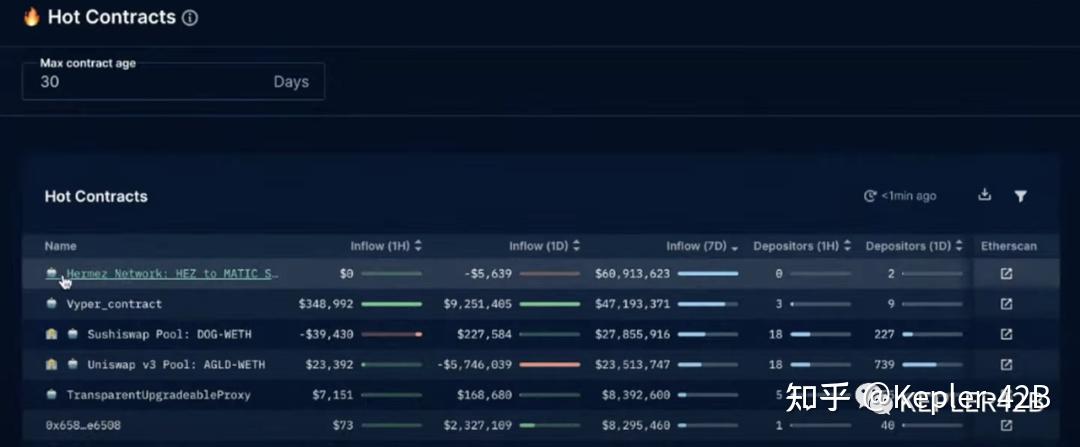Download the Hot Contracts table data
Image resolution: width=1080 pixels, height=447 pixels.
pos(985,195)
